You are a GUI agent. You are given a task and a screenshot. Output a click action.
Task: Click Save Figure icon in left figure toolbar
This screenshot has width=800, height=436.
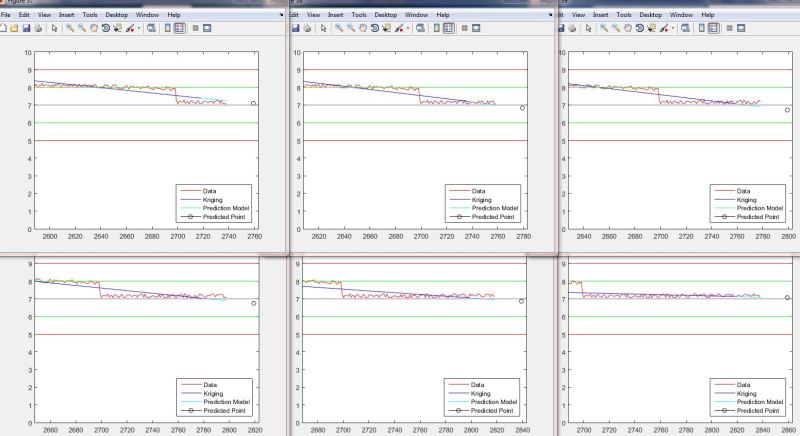(x=27, y=28)
